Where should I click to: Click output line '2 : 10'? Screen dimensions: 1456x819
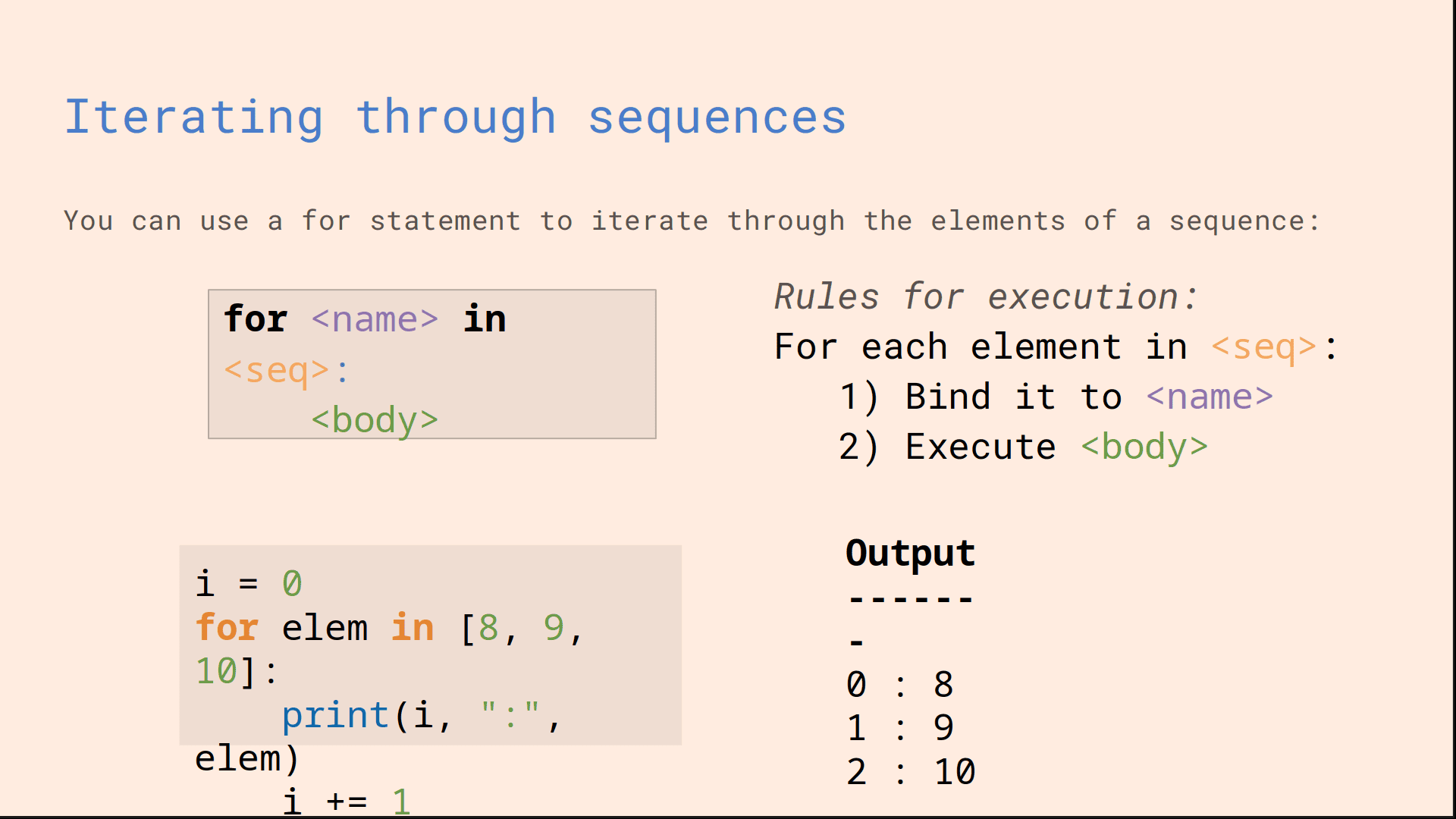coord(911,772)
